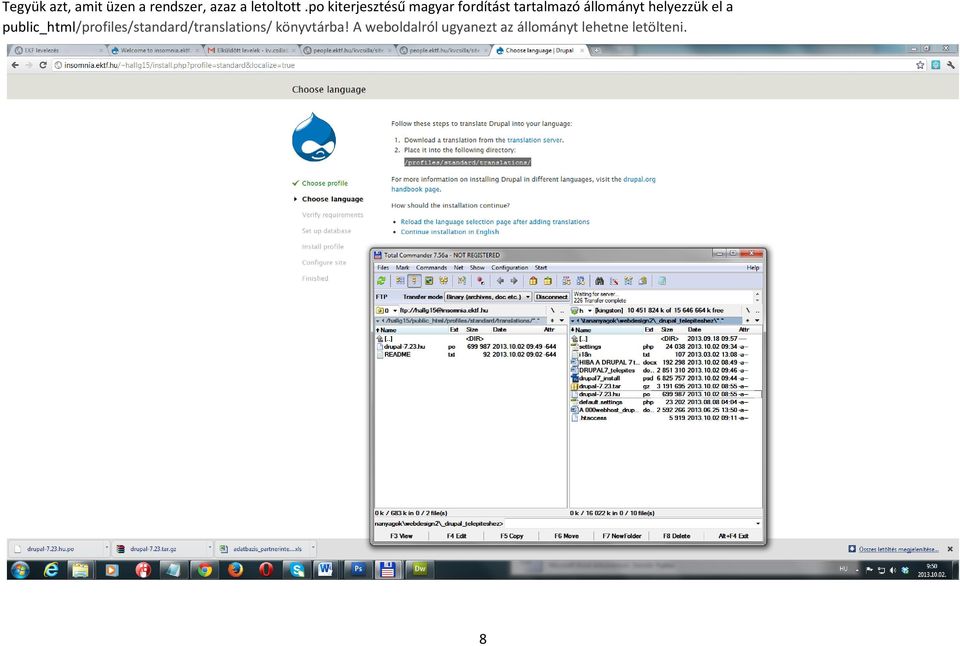This screenshot has width=960, height=646.
Task: Open the left panel directory history arrow
Action: point(562,320)
